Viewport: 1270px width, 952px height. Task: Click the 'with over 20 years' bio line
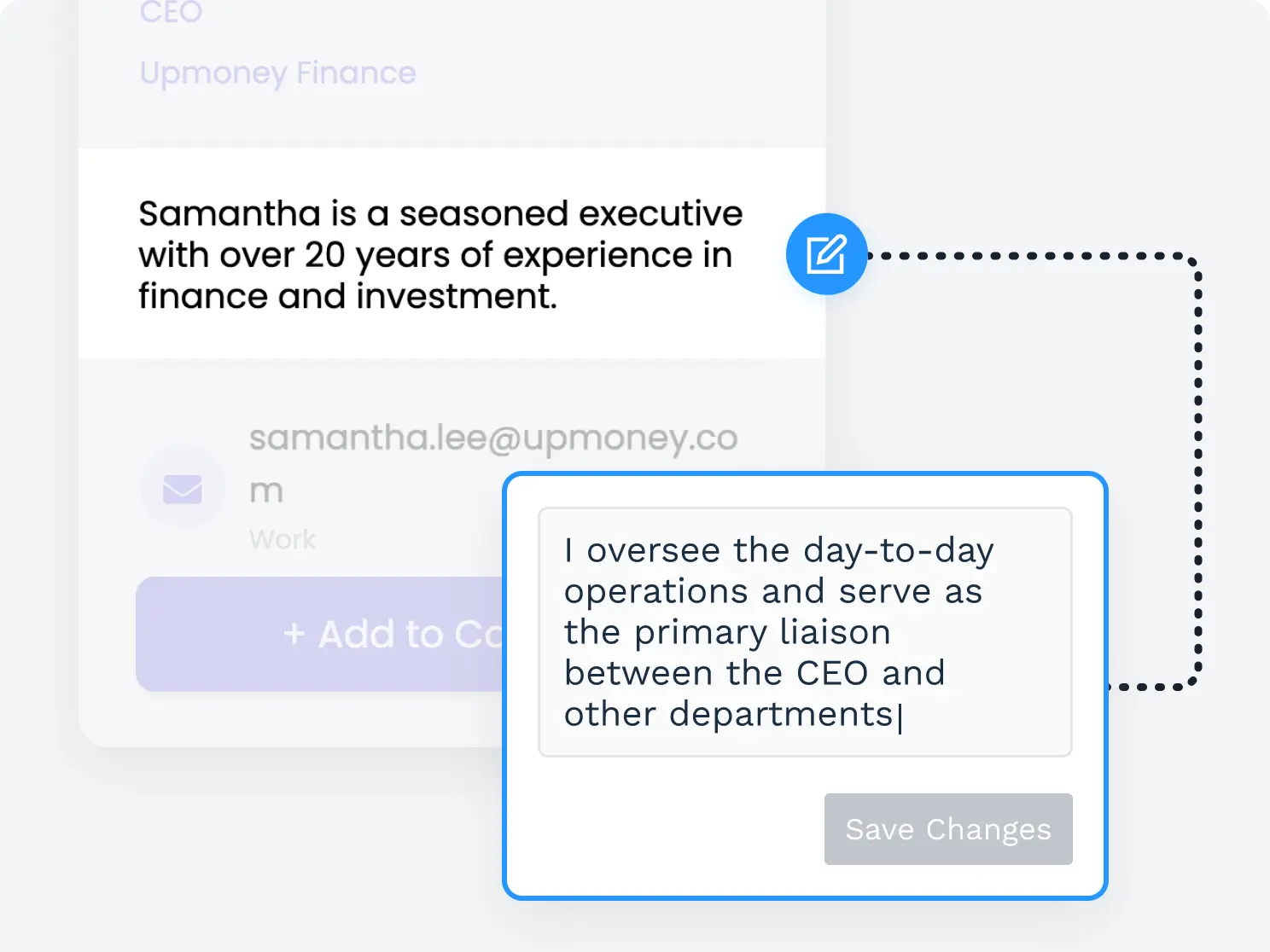(x=435, y=255)
